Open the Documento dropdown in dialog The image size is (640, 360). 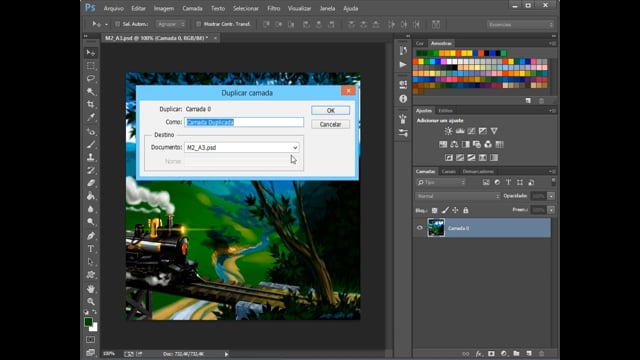(x=242, y=147)
